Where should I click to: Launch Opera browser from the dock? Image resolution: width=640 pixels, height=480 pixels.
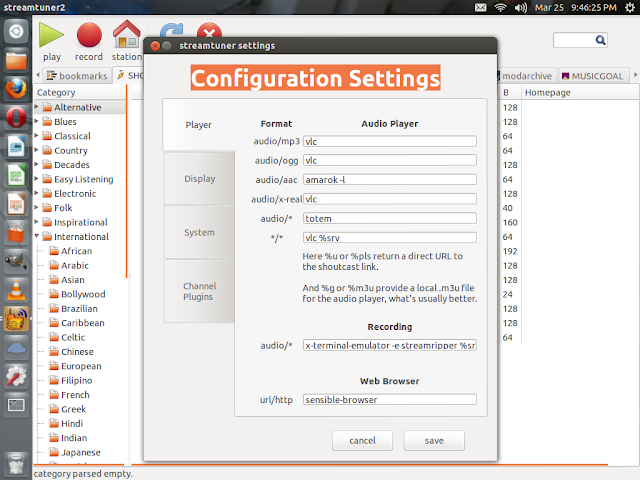click(16, 118)
